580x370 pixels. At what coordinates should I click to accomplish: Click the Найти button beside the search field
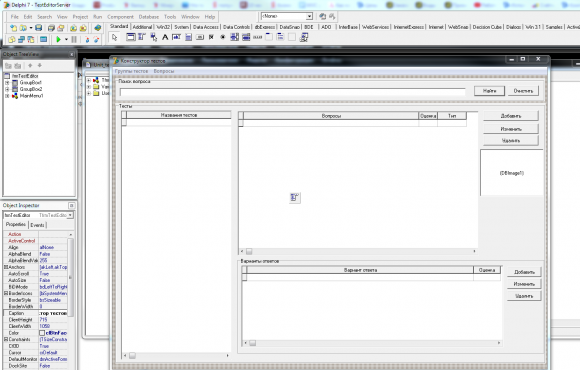point(489,91)
